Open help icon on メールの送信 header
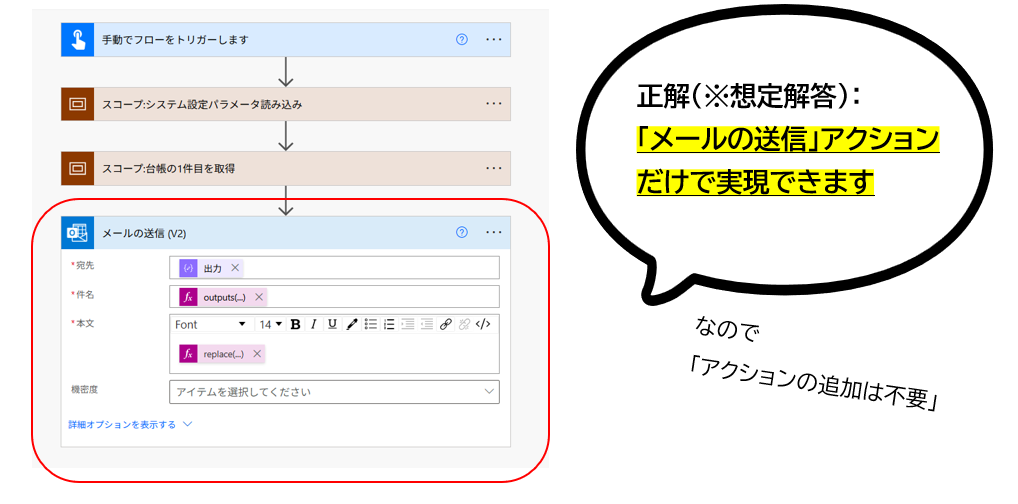The width and height of the screenshot is (1018, 504). pos(462,233)
